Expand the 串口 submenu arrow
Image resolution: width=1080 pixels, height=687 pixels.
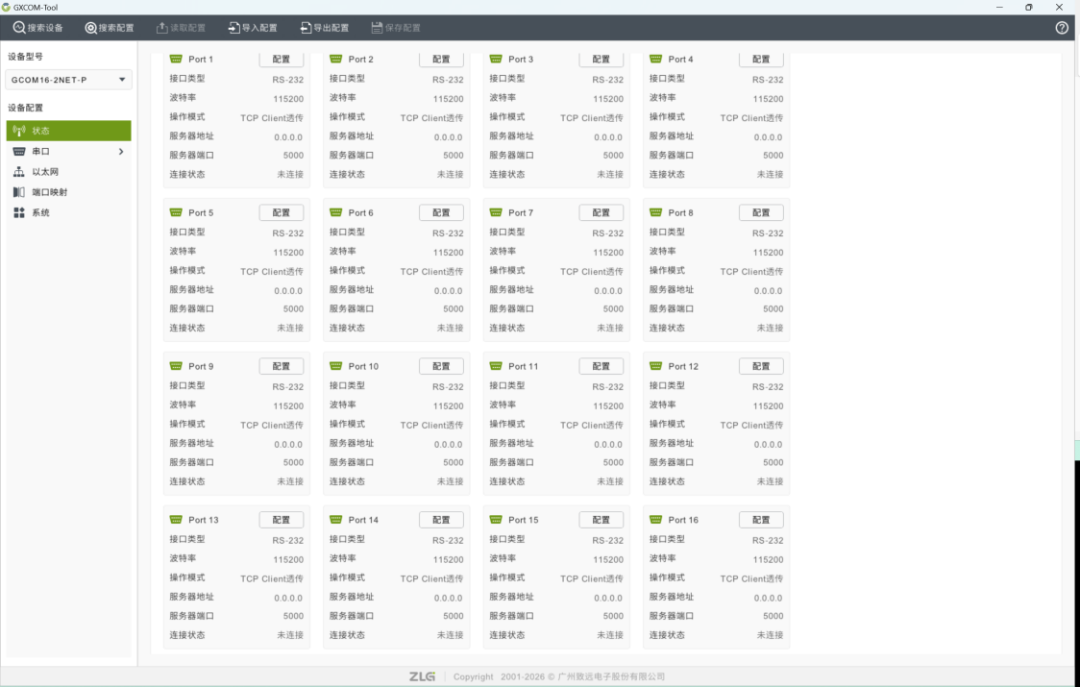pyautogui.click(x=121, y=152)
